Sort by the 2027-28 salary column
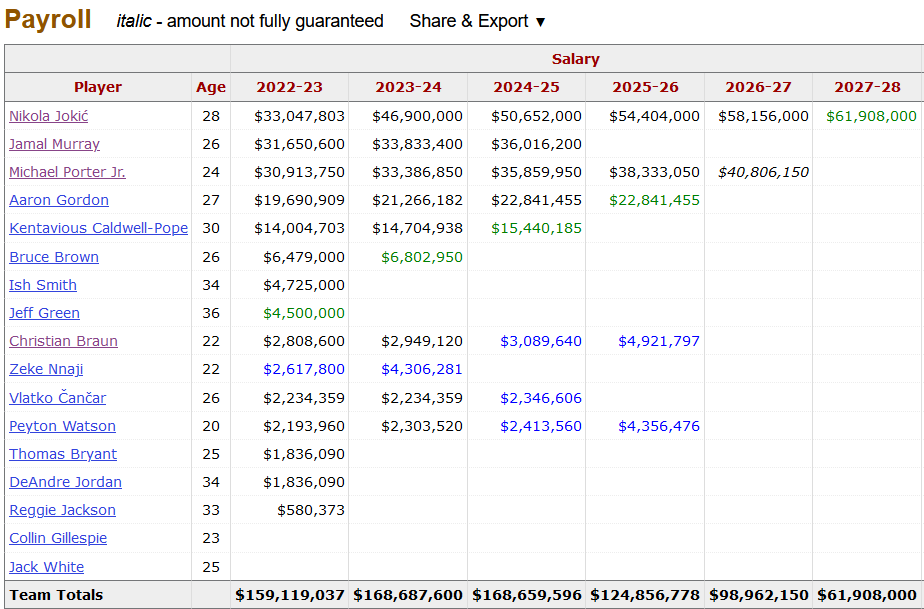The height and width of the screenshot is (609, 924). (867, 87)
